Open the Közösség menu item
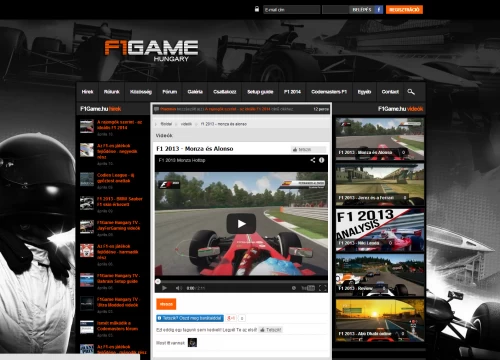 (x=141, y=92)
